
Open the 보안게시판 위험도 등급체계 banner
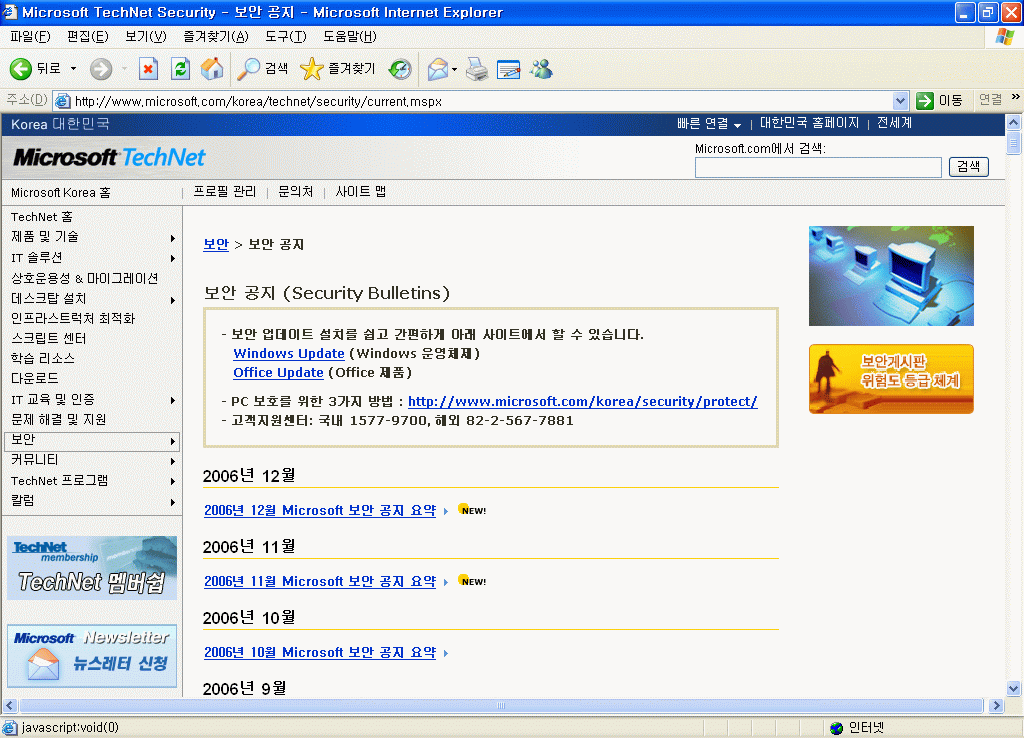click(x=891, y=379)
